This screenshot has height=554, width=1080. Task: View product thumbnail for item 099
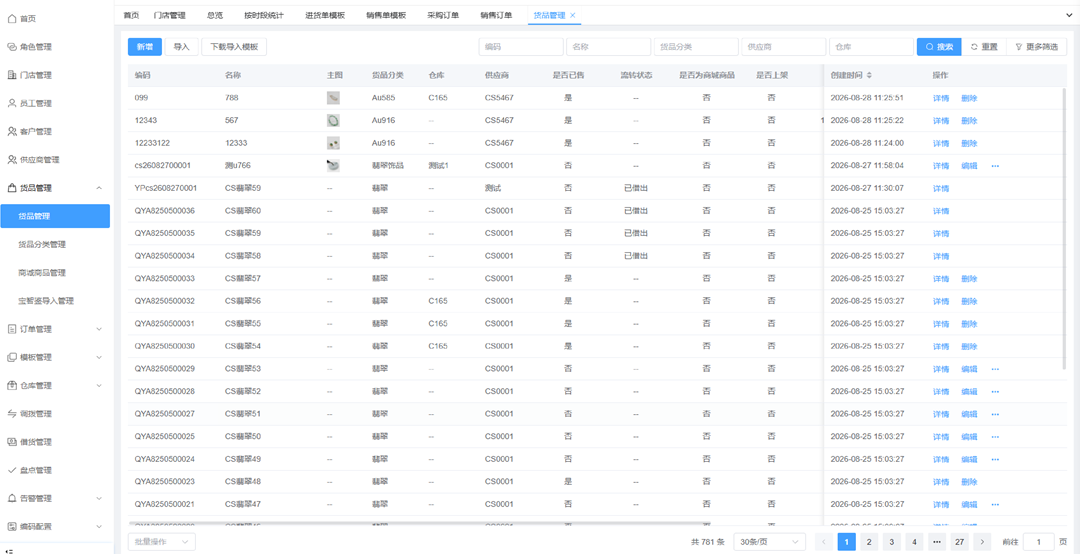click(333, 98)
